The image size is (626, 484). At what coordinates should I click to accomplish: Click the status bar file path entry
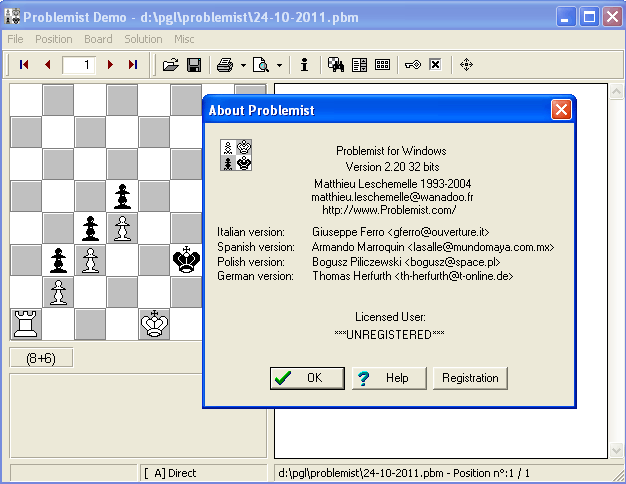pos(447,473)
